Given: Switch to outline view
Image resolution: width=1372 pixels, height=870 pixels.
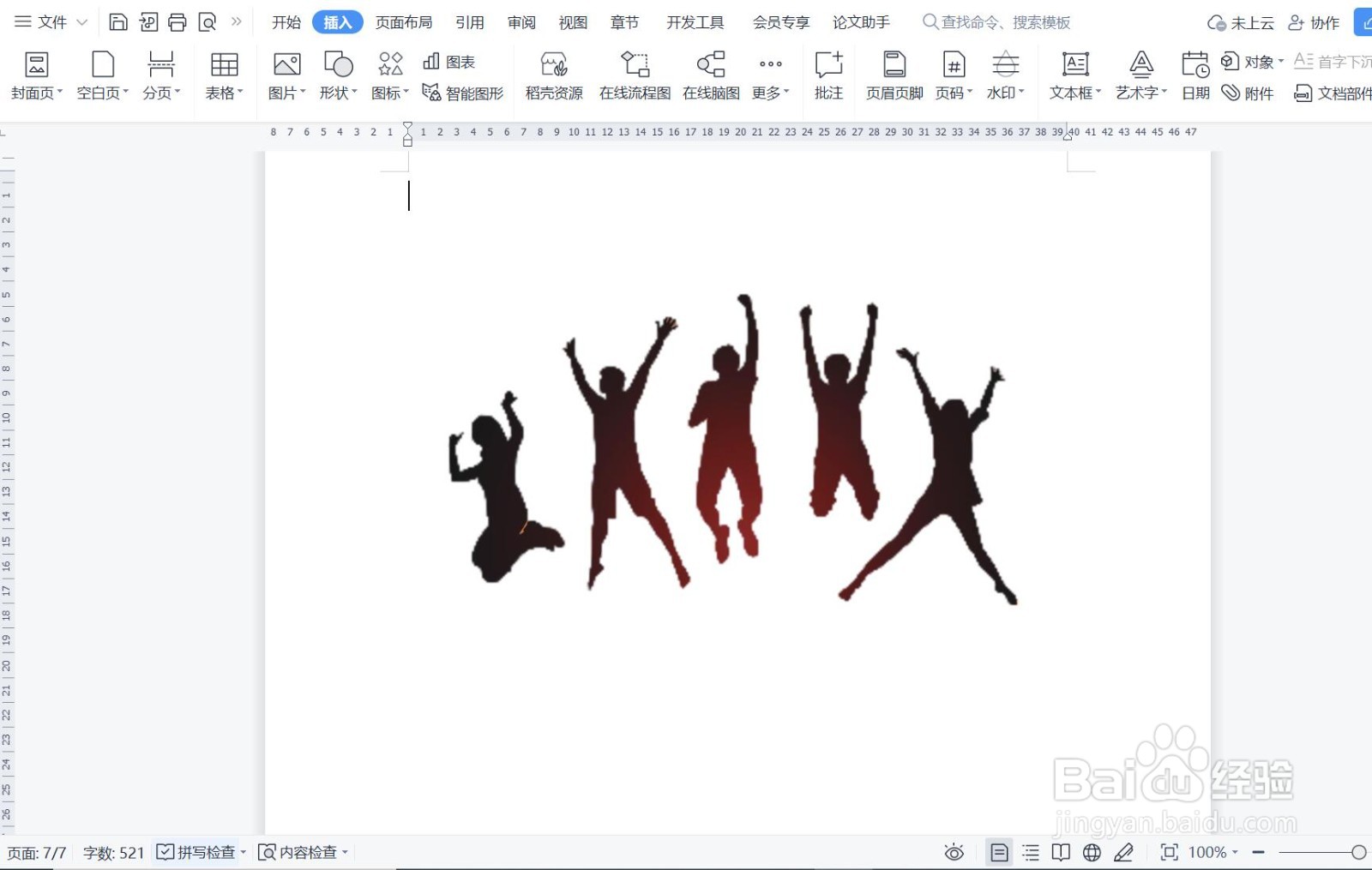Looking at the screenshot, I should 1031,852.
